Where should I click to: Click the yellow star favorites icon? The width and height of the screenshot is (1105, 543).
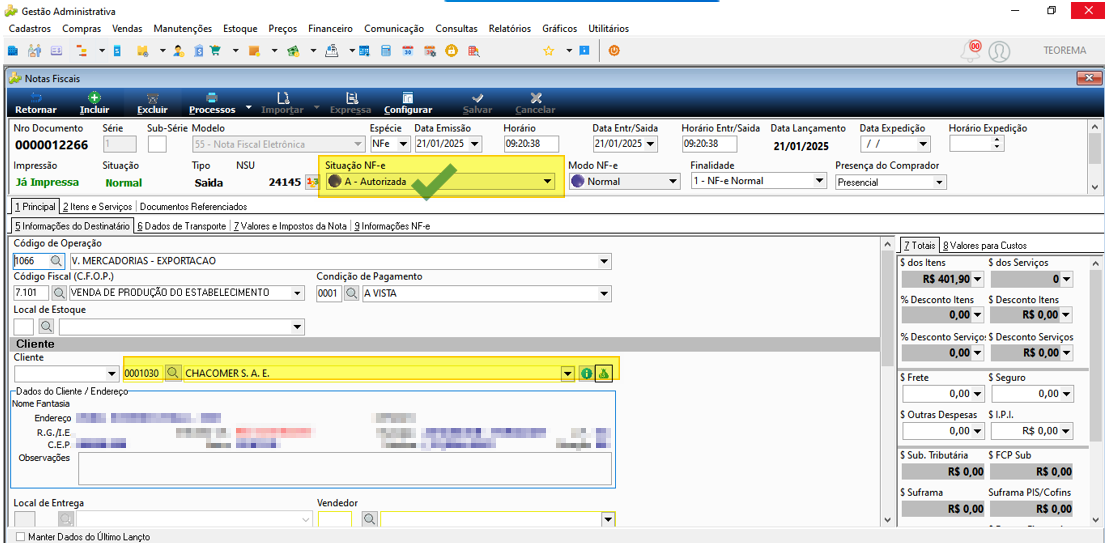pyautogui.click(x=549, y=51)
